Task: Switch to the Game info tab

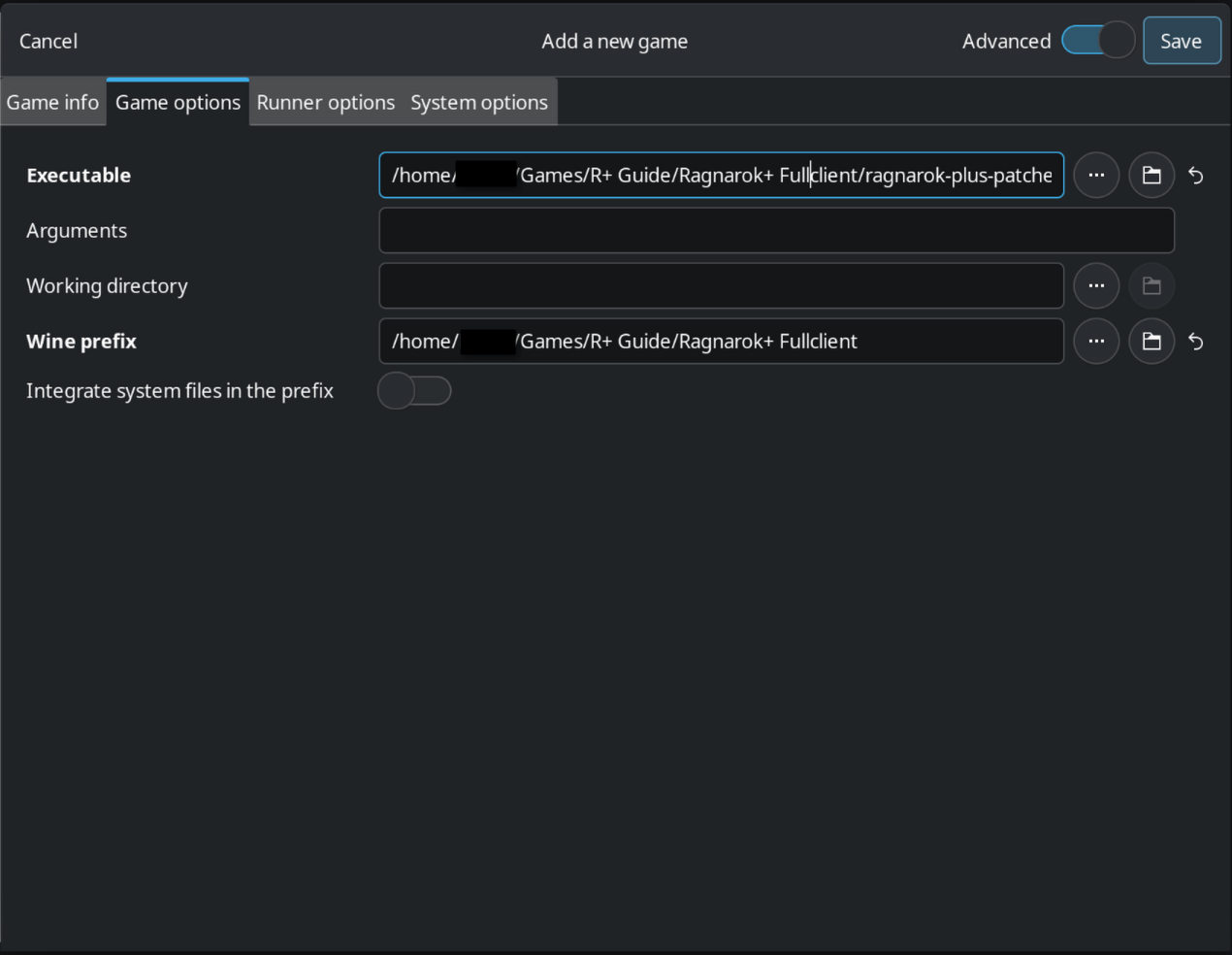Action: [x=52, y=102]
